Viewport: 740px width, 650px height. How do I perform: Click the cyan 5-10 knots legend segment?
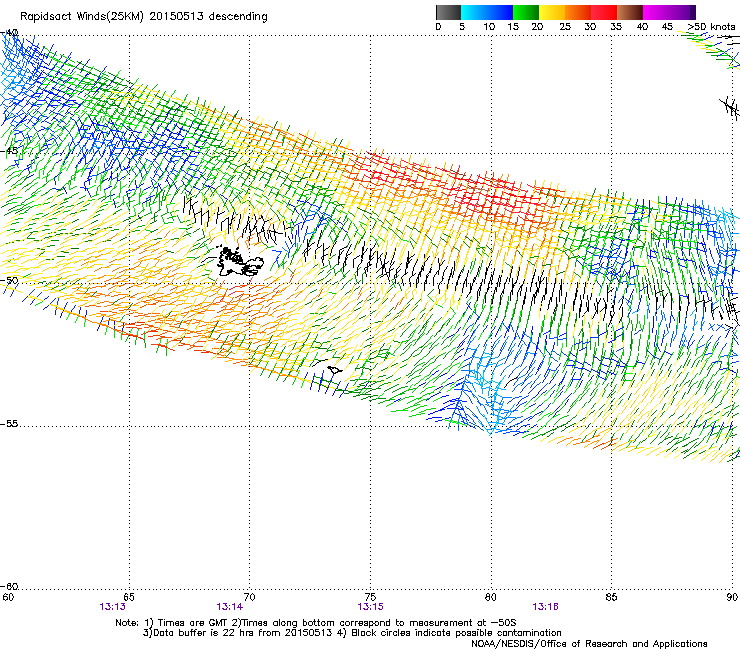474,12
